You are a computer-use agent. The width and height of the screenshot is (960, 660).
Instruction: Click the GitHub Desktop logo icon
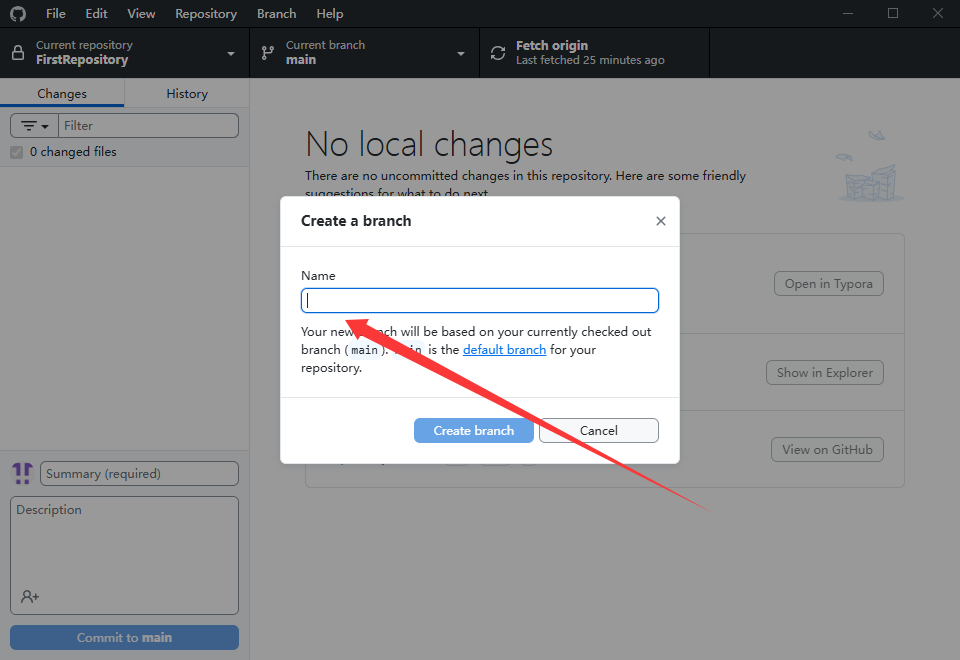click(x=18, y=14)
